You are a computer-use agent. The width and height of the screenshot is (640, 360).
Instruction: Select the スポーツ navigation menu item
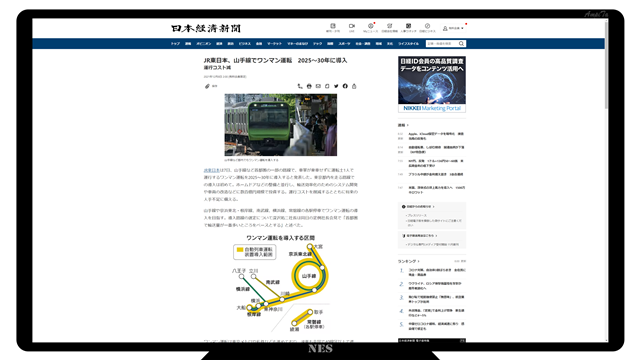[x=344, y=44]
